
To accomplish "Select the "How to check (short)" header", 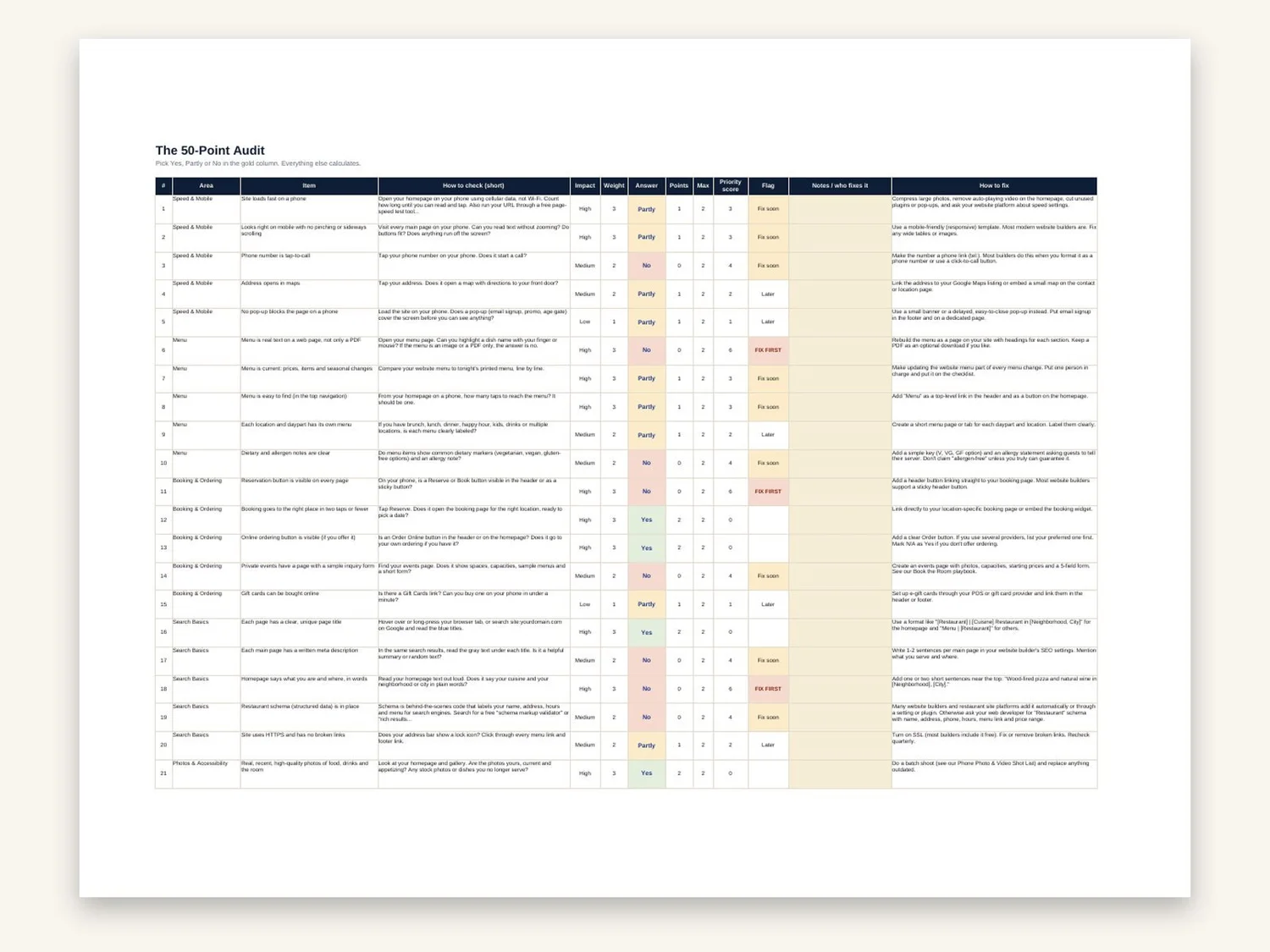I will point(473,185).
